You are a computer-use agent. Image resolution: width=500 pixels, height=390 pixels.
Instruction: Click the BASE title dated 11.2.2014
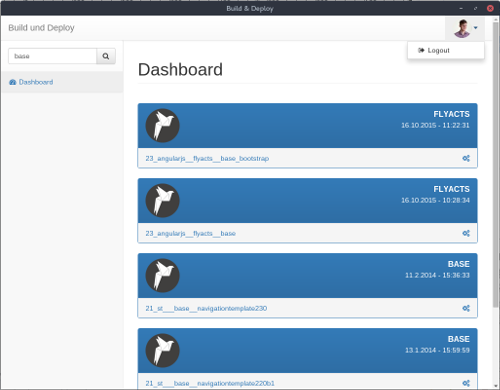click(459, 264)
